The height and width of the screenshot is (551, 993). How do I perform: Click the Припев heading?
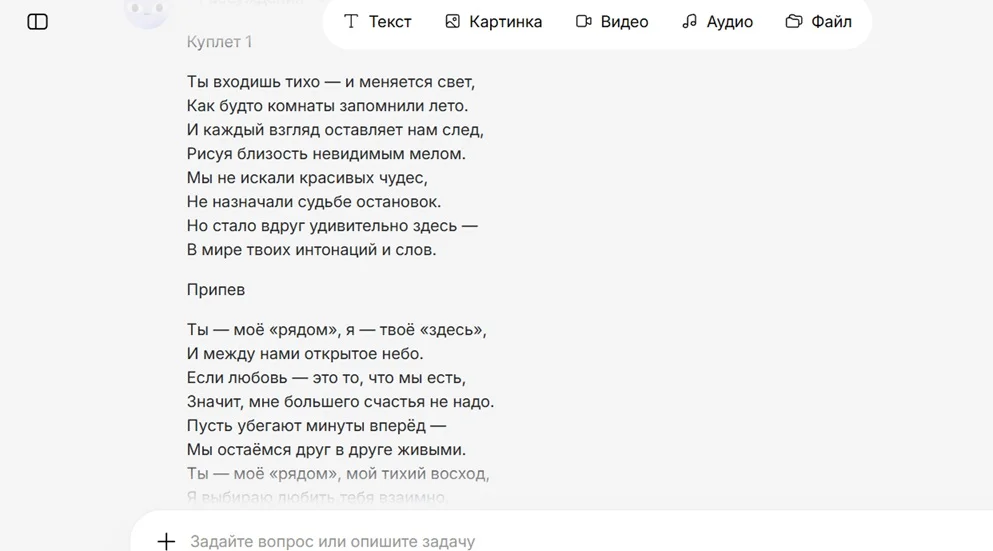[x=215, y=289]
